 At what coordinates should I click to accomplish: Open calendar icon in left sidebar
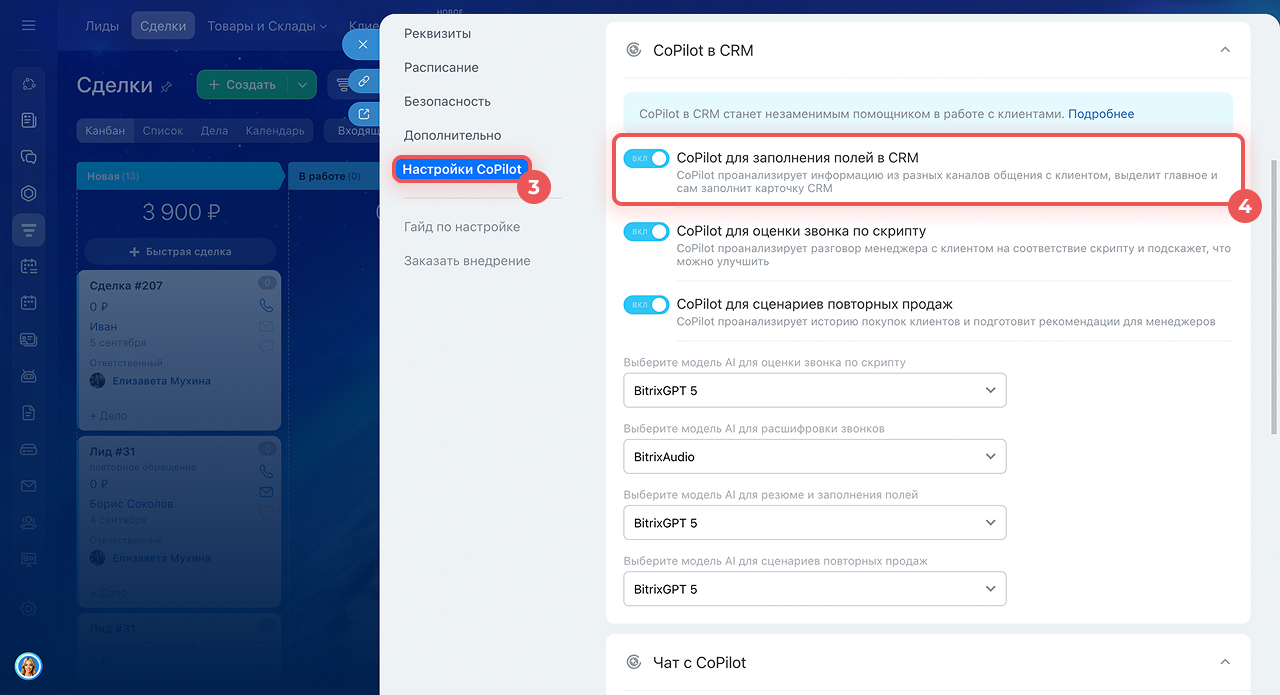tap(28, 302)
